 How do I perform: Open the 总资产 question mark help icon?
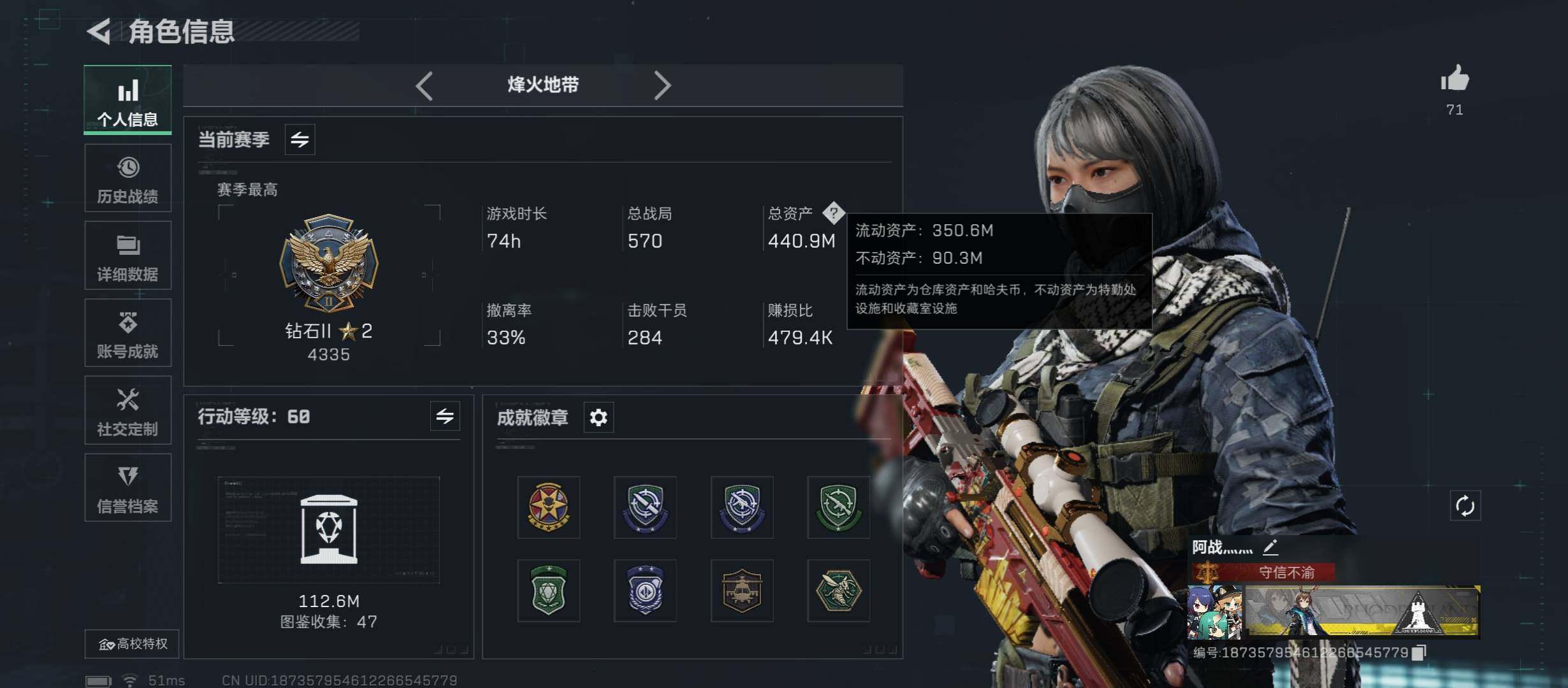(834, 213)
